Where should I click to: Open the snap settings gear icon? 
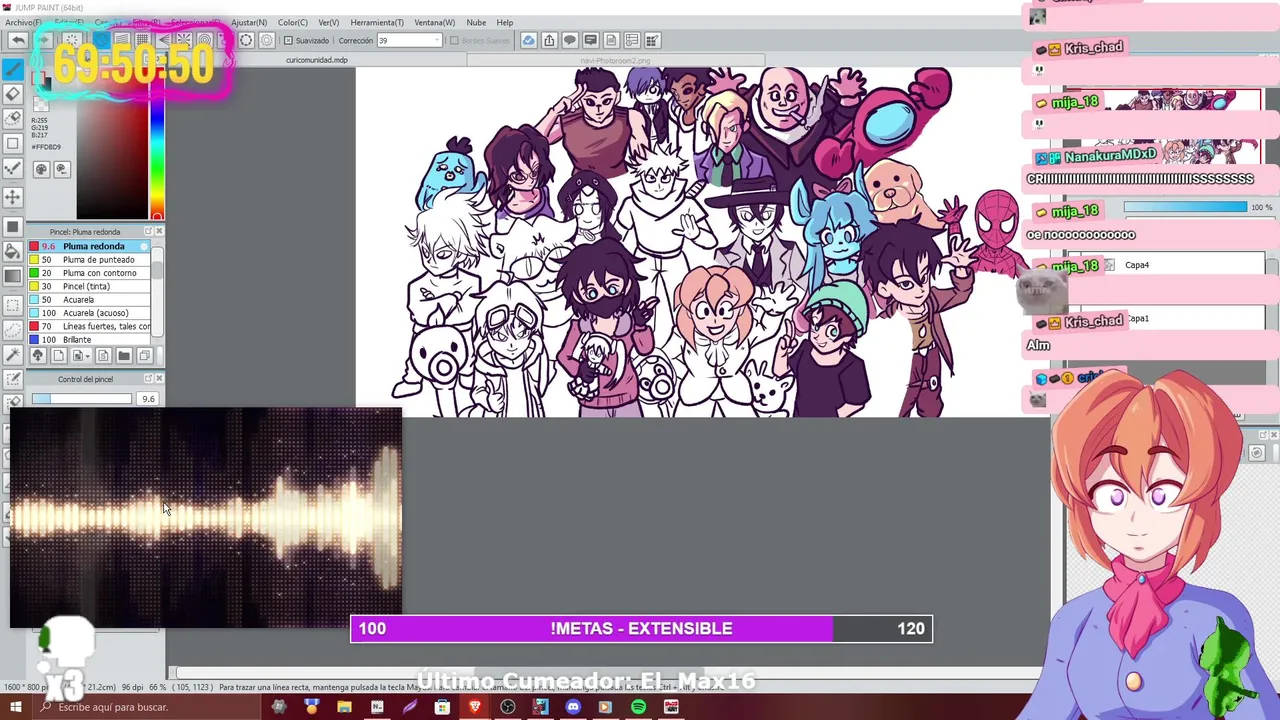point(267,40)
